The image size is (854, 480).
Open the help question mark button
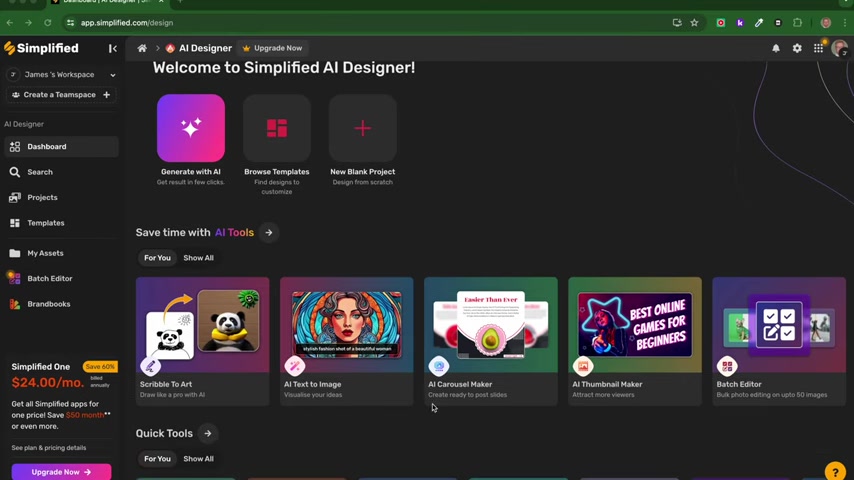(x=835, y=471)
